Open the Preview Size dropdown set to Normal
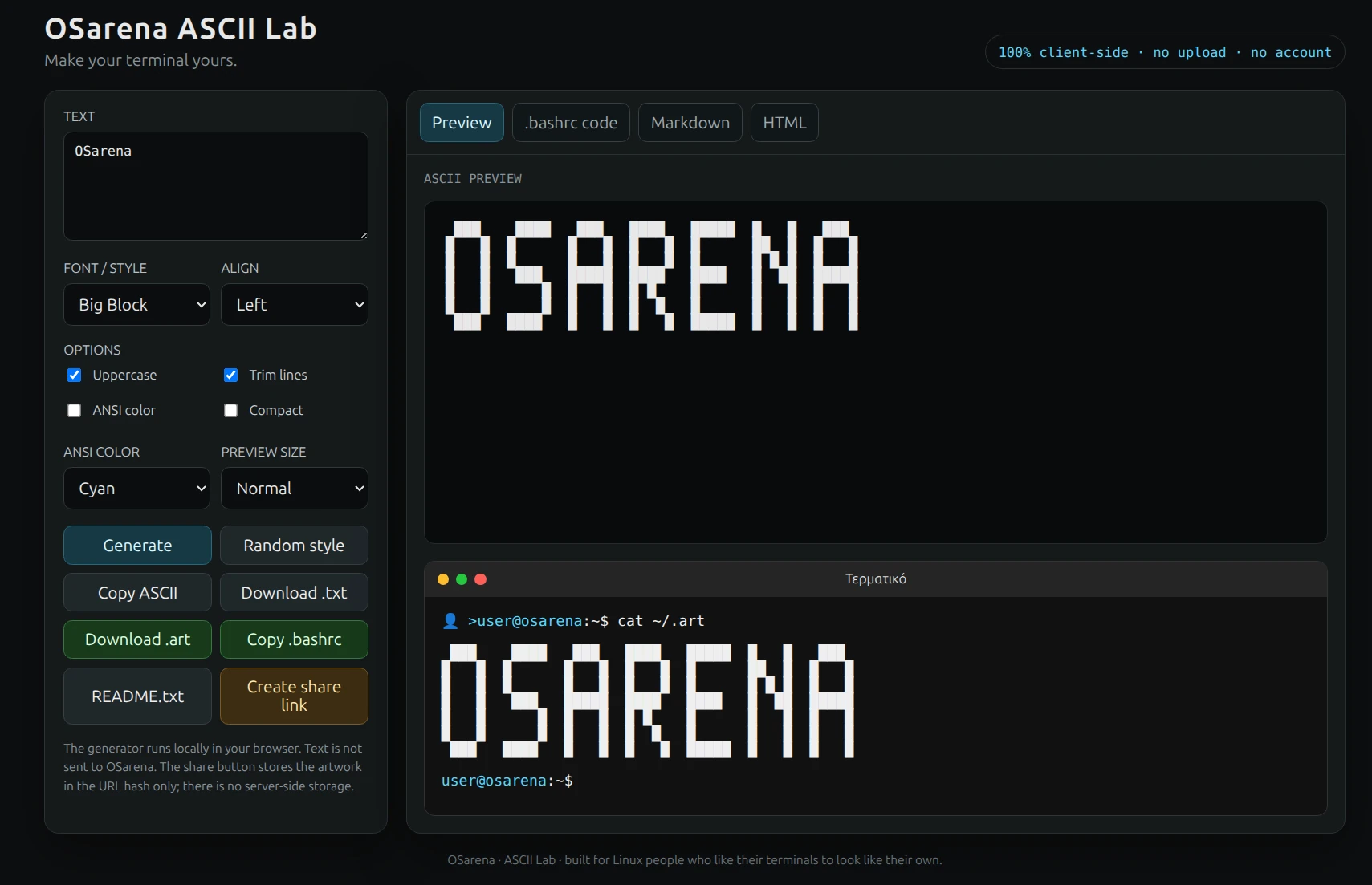This screenshot has height=885, width=1372. (x=295, y=489)
